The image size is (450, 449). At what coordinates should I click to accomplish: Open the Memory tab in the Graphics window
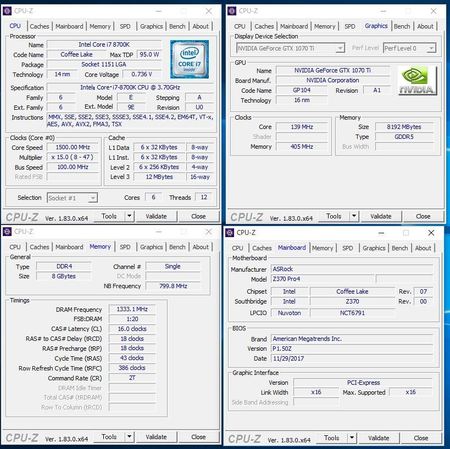click(x=325, y=26)
